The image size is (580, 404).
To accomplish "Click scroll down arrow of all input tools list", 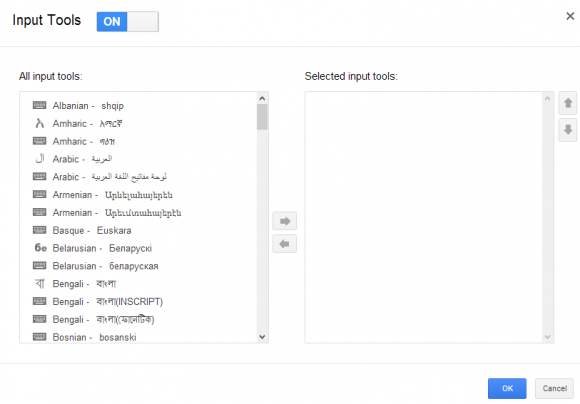I will [262, 337].
